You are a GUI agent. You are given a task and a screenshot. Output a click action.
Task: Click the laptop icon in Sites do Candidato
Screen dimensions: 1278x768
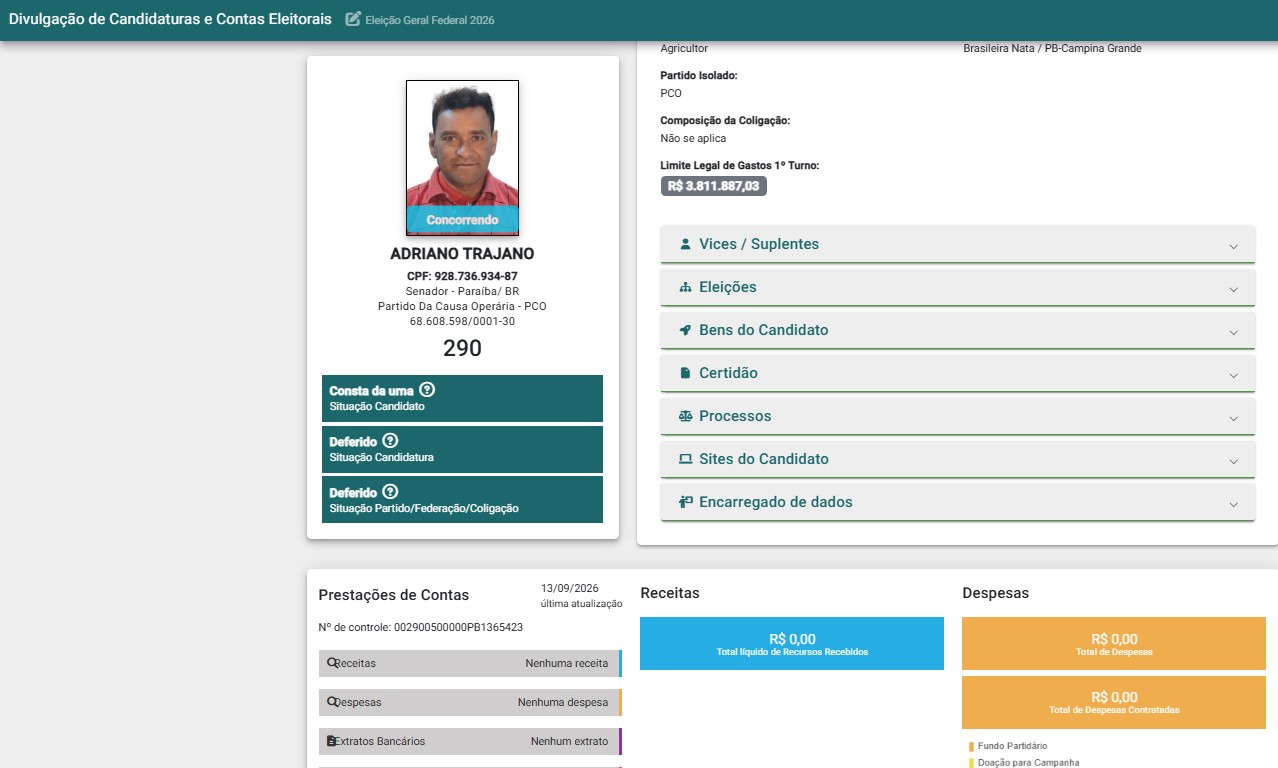(685, 459)
